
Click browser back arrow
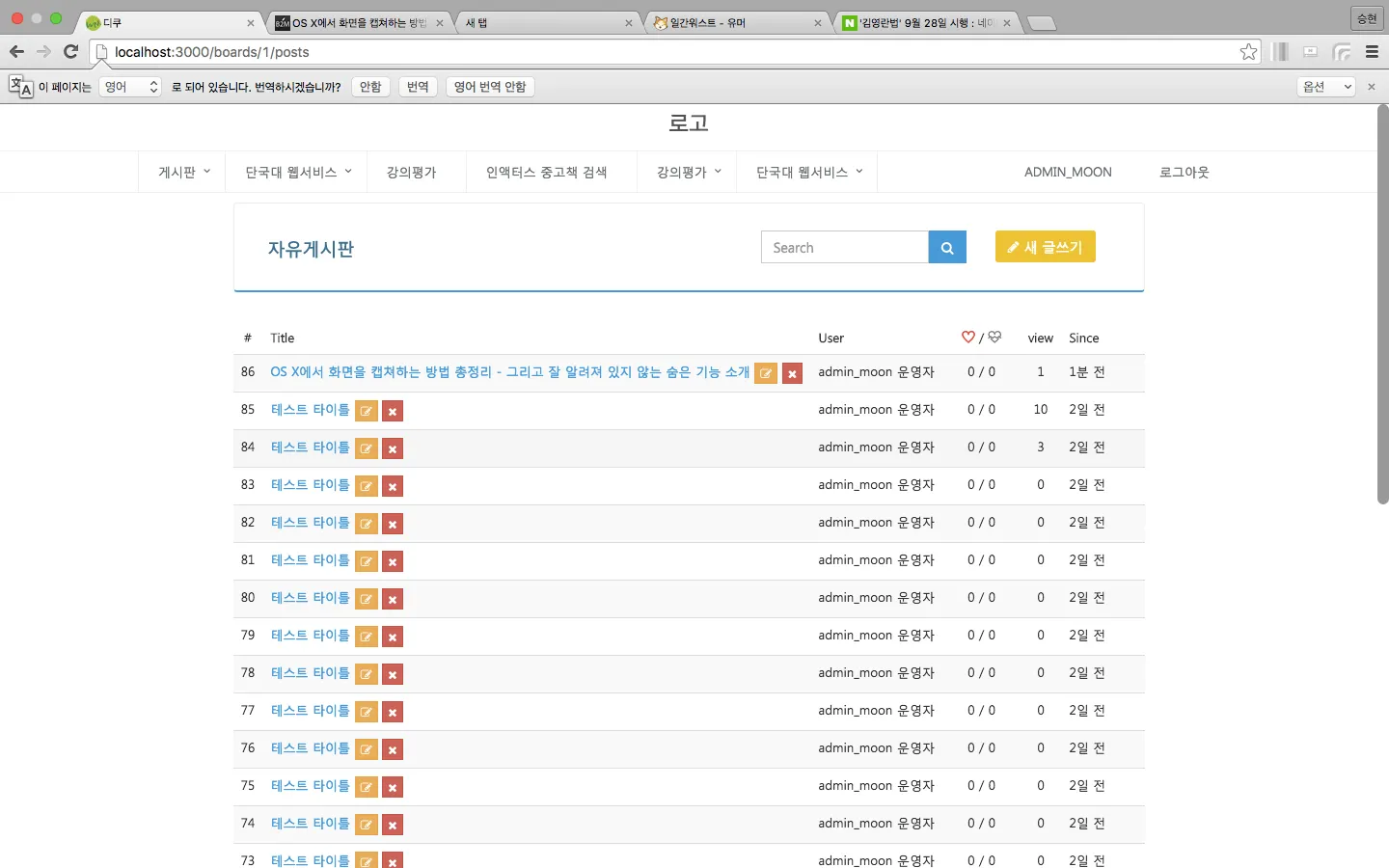(x=16, y=52)
